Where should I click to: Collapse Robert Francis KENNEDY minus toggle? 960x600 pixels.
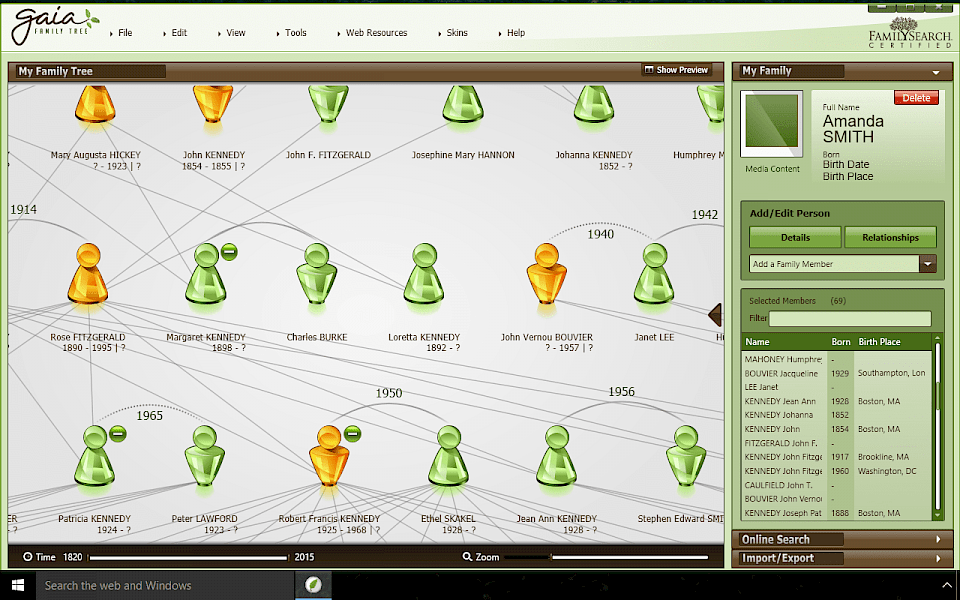tap(352, 434)
